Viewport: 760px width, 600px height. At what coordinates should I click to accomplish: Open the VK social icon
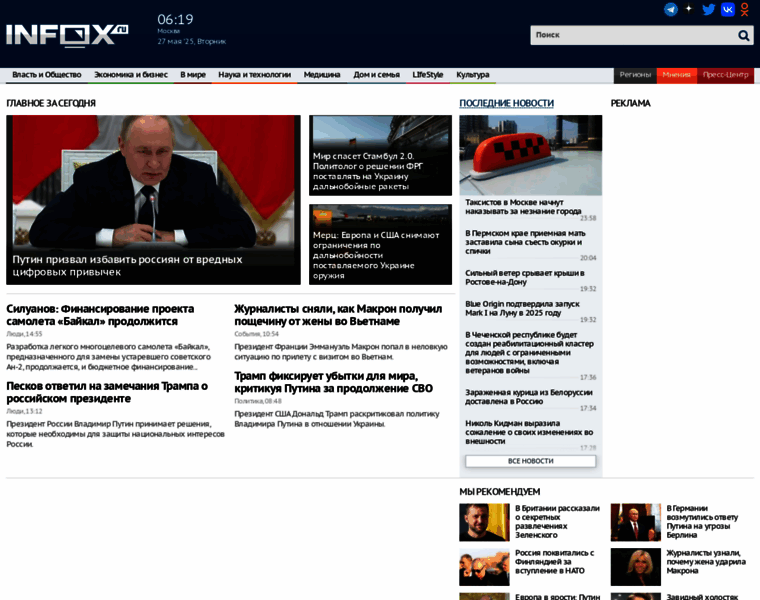(x=728, y=9)
